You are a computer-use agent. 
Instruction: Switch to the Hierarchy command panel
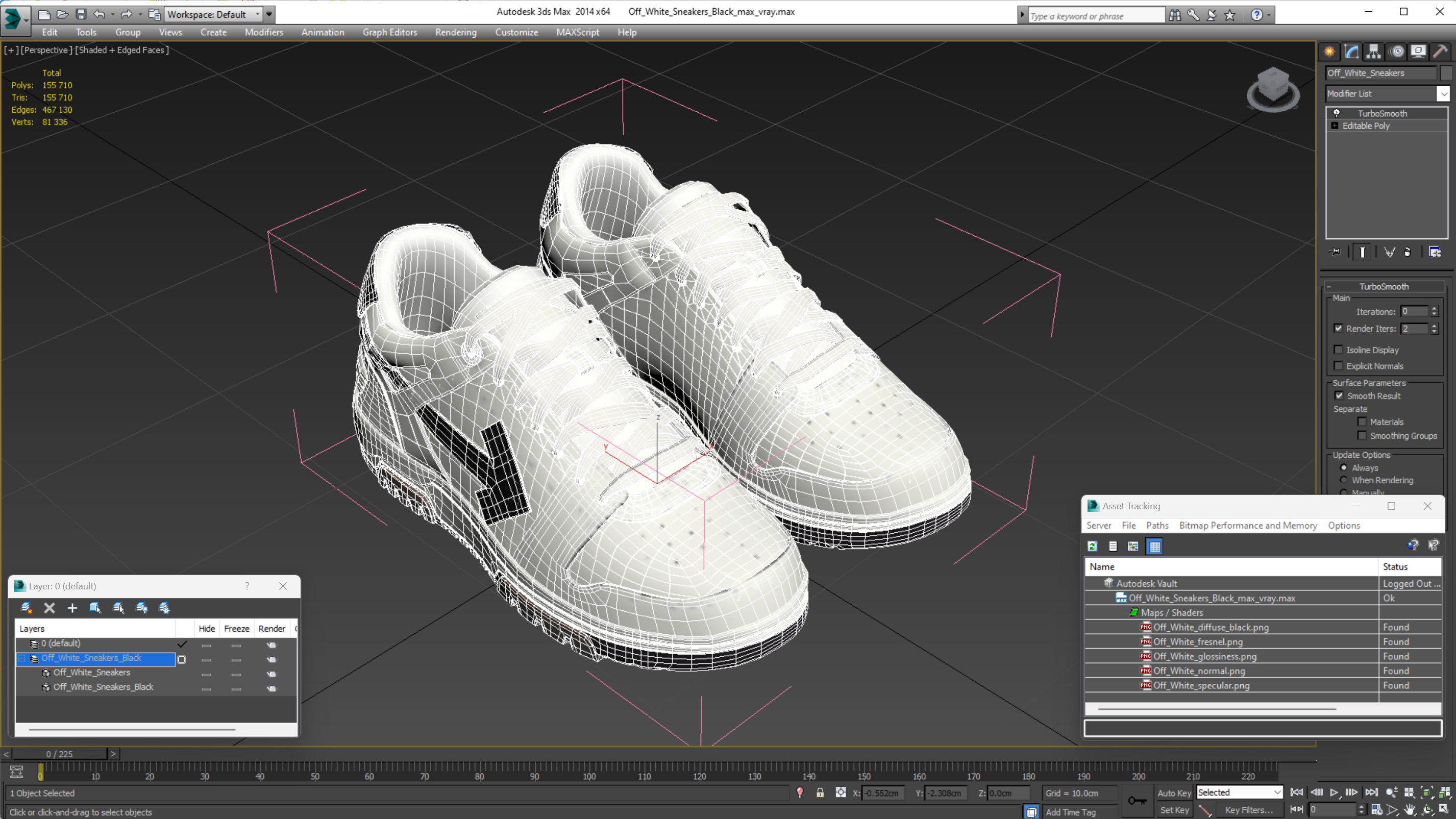pos(1373,52)
